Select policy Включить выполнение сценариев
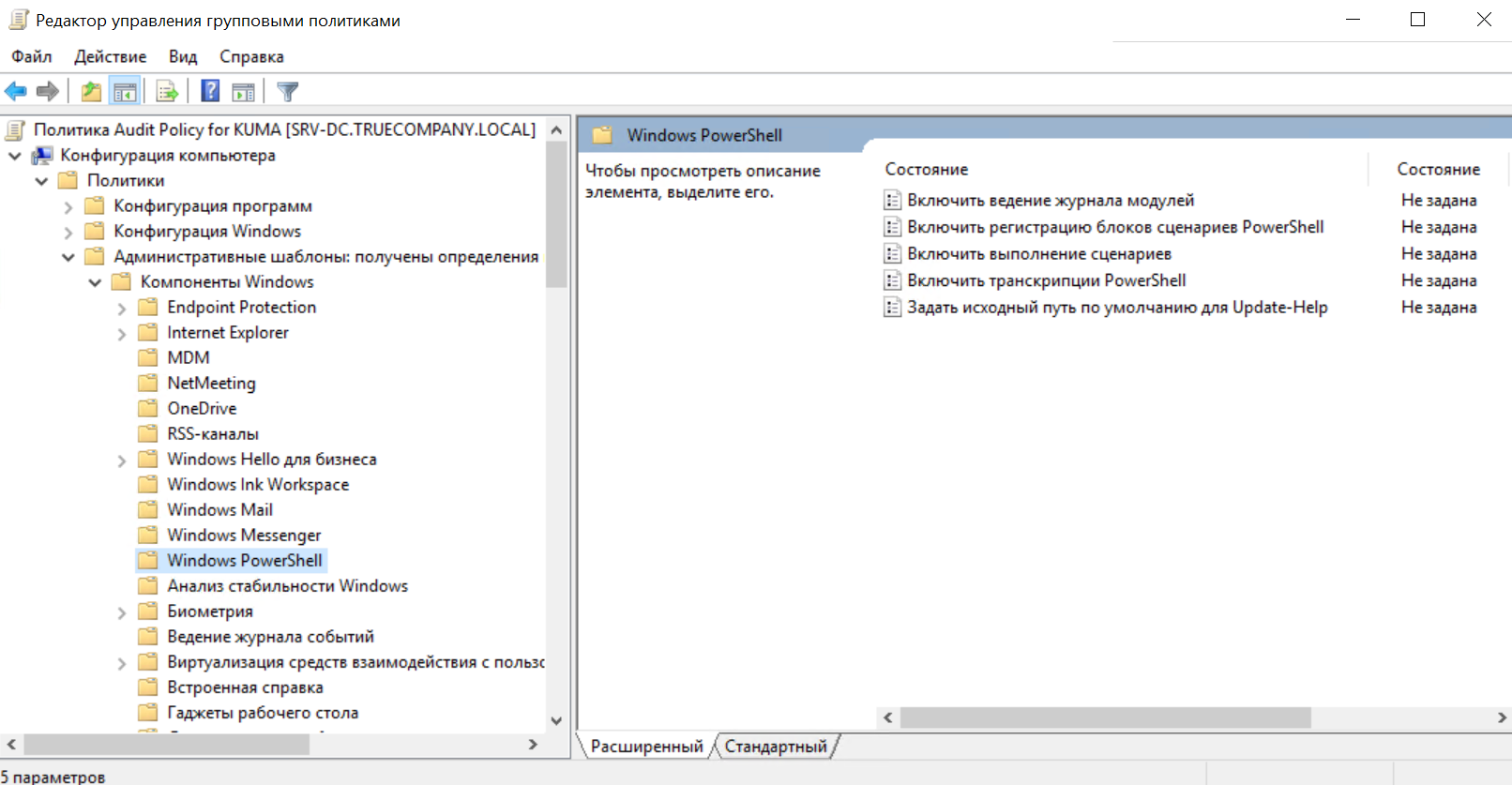 [x=1038, y=254]
